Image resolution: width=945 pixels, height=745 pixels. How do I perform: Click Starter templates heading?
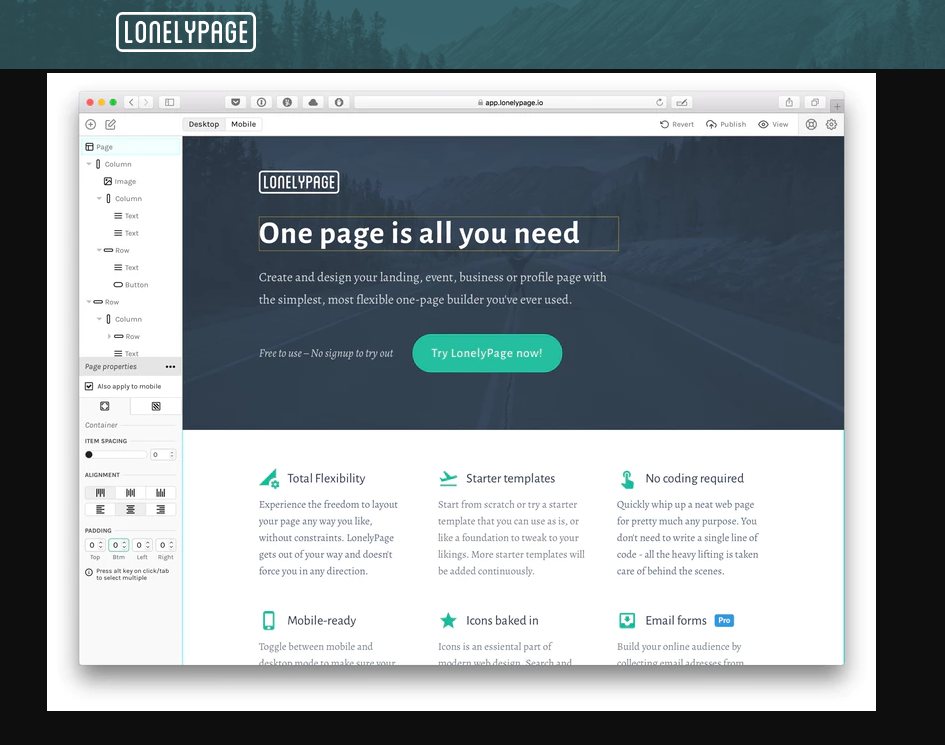[510, 479]
